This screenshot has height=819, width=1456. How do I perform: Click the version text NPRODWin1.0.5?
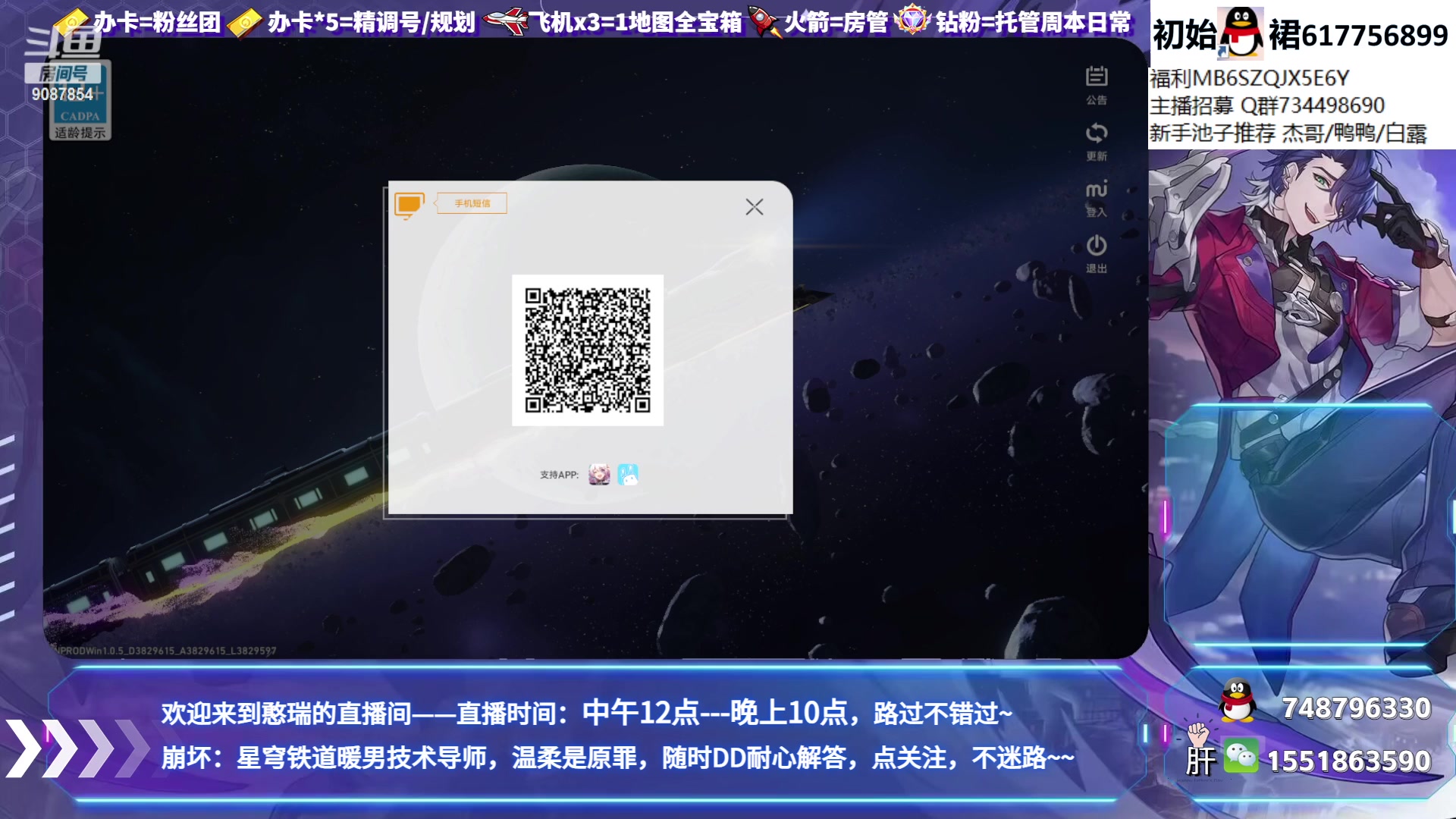pyautogui.click(x=165, y=651)
